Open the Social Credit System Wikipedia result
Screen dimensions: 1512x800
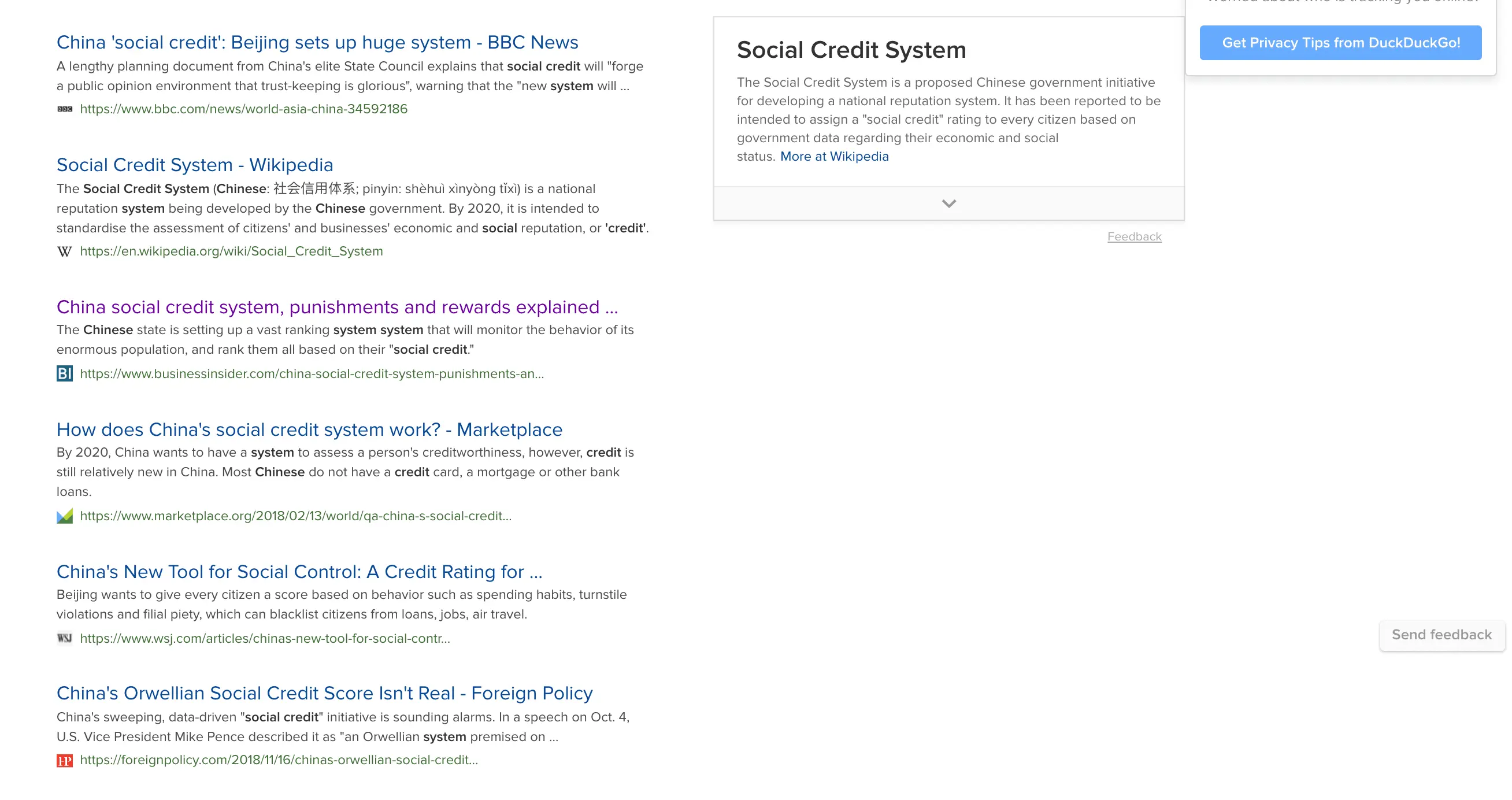(x=194, y=165)
